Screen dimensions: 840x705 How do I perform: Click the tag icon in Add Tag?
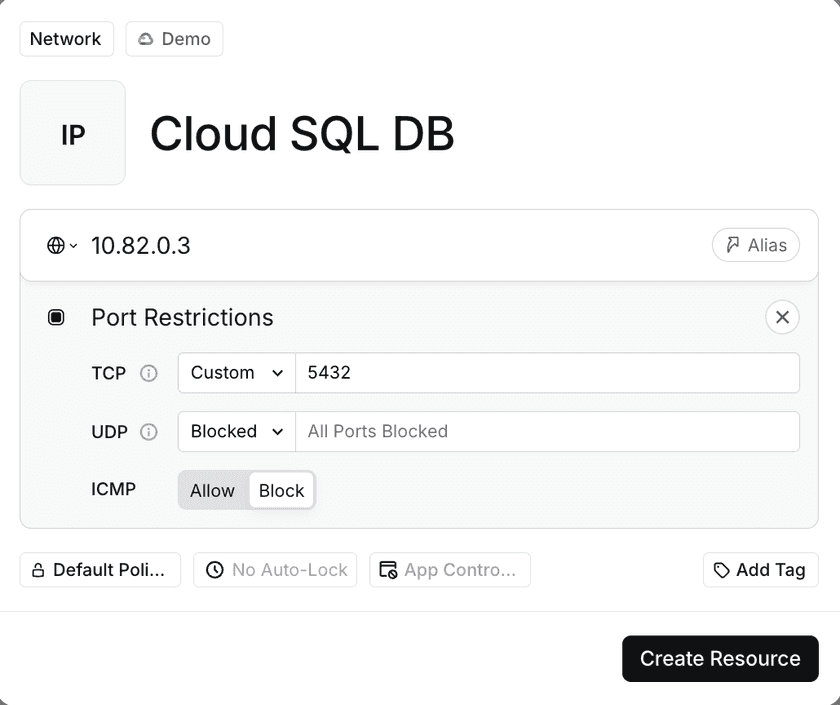[x=721, y=570]
